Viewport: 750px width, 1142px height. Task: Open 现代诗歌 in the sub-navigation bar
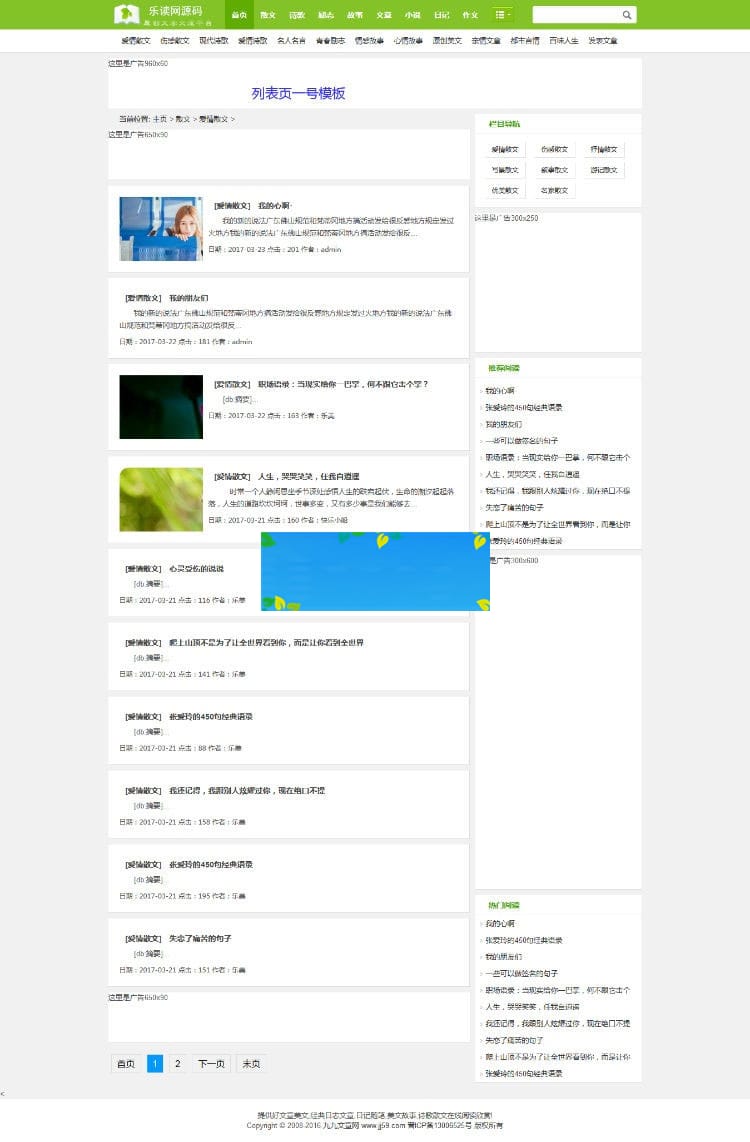(214, 41)
